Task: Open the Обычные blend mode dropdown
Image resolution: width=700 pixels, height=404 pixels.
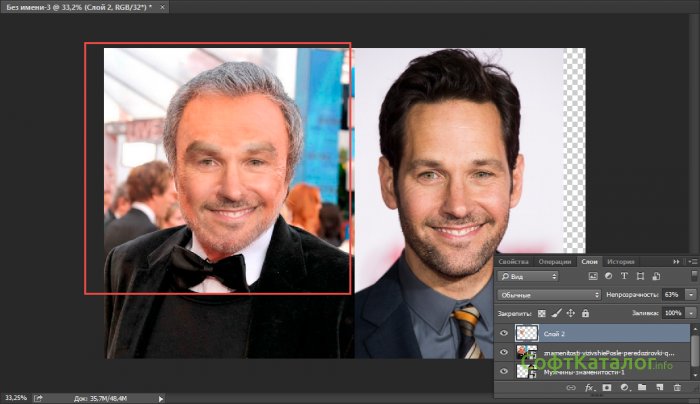Action: pyautogui.click(x=549, y=295)
